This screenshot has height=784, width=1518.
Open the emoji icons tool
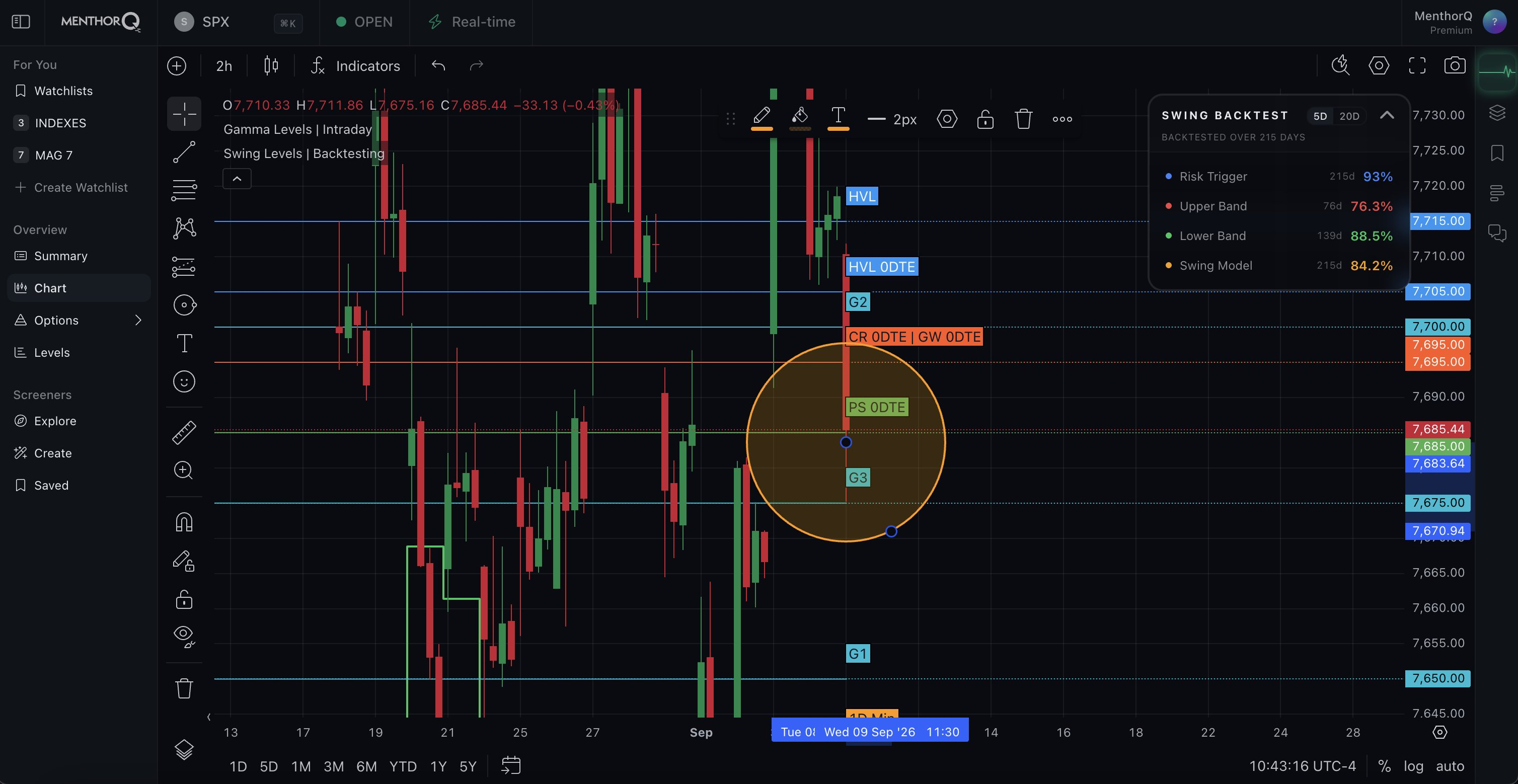coord(184,382)
